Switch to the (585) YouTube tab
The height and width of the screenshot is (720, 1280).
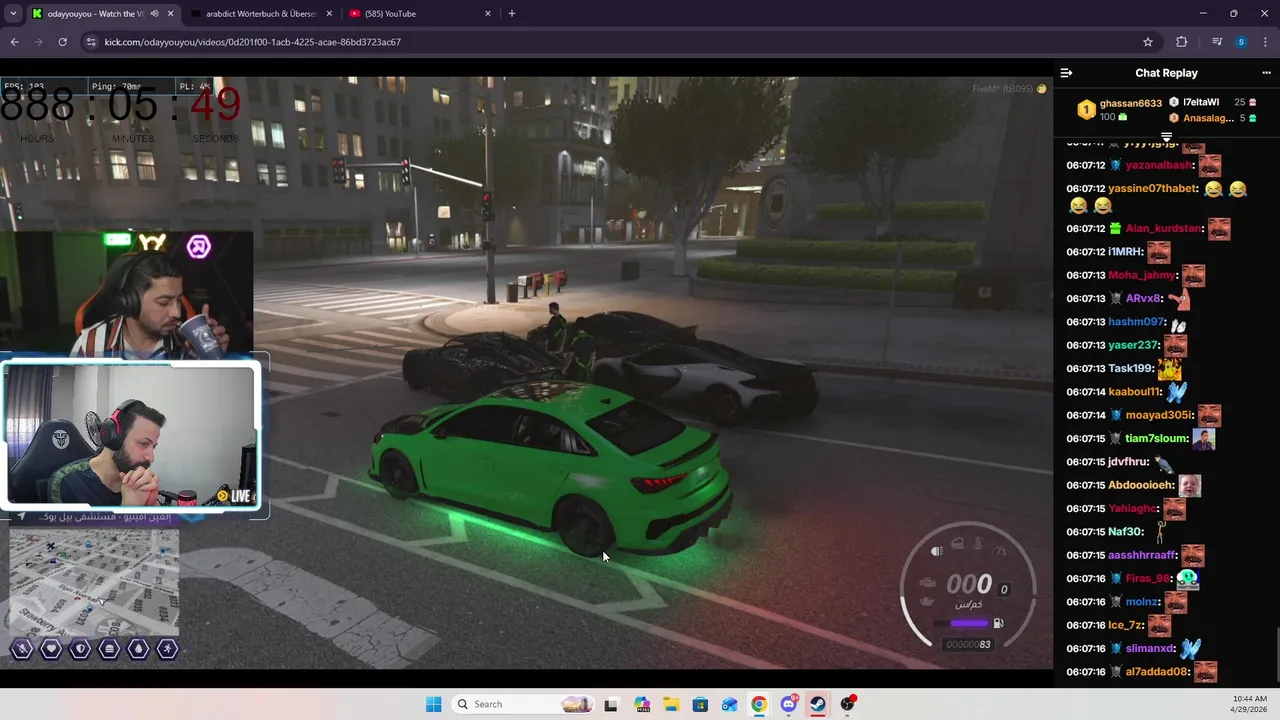pos(420,13)
